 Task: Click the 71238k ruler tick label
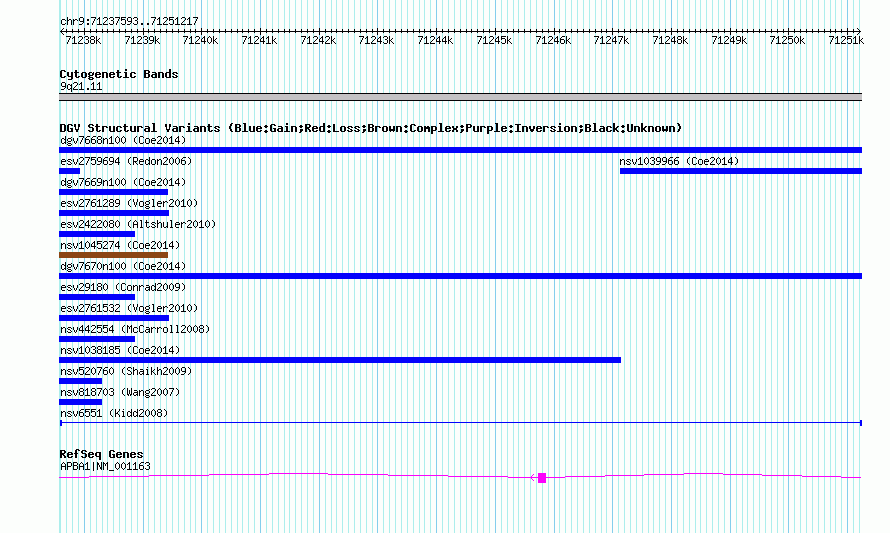(x=83, y=40)
